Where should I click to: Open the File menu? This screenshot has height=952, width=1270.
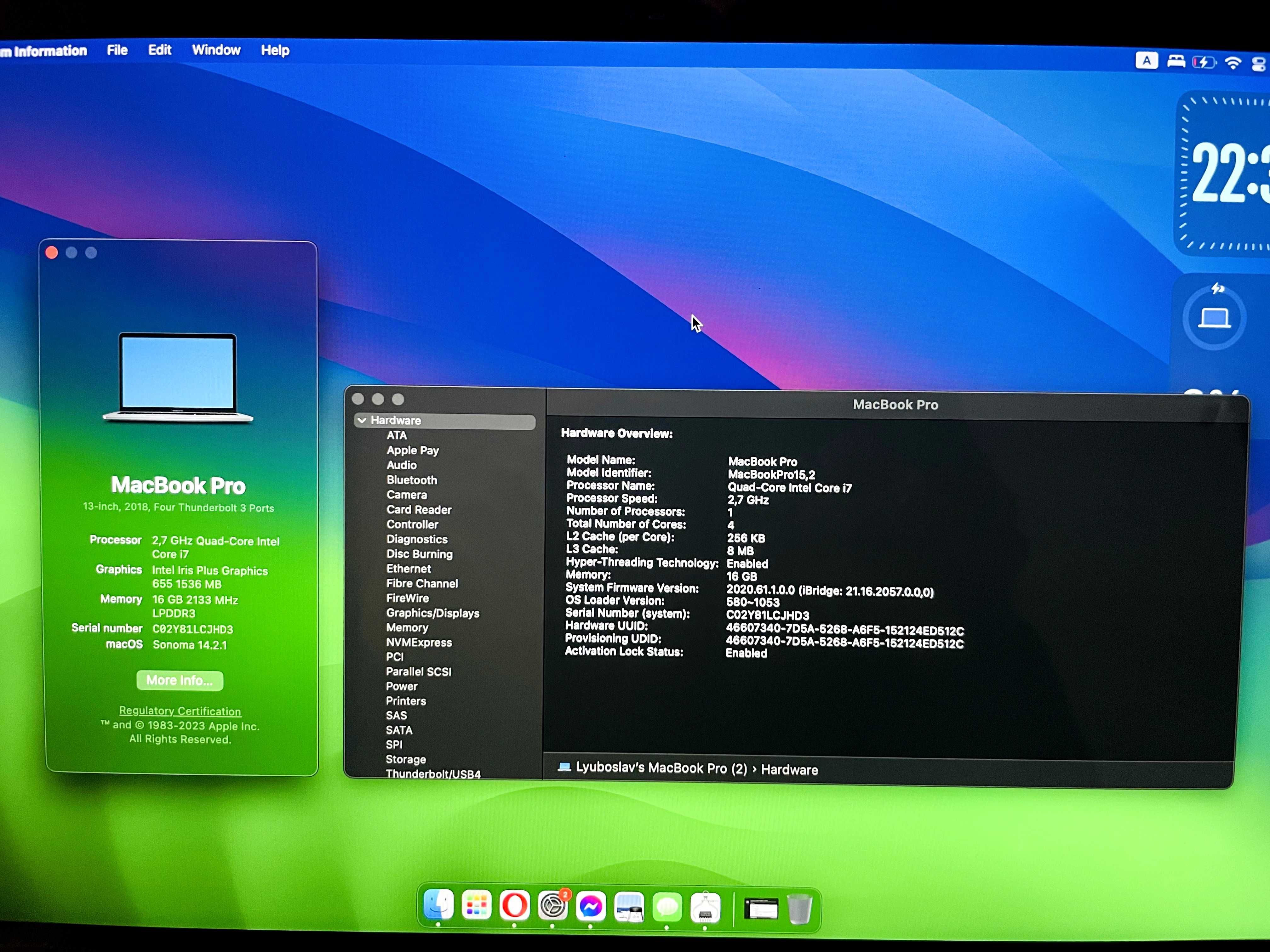pyautogui.click(x=117, y=50)
